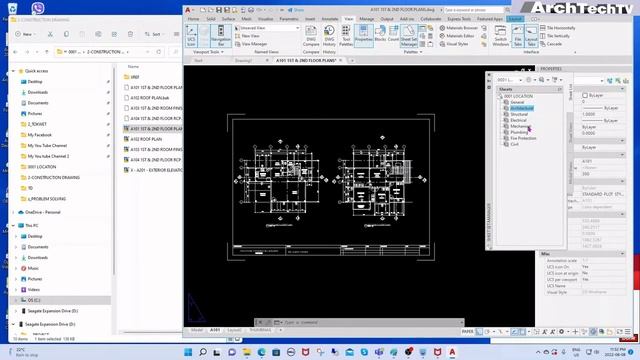640x360 pixels.
Task: Open Visual Styles manager
Action: (453, 44)
